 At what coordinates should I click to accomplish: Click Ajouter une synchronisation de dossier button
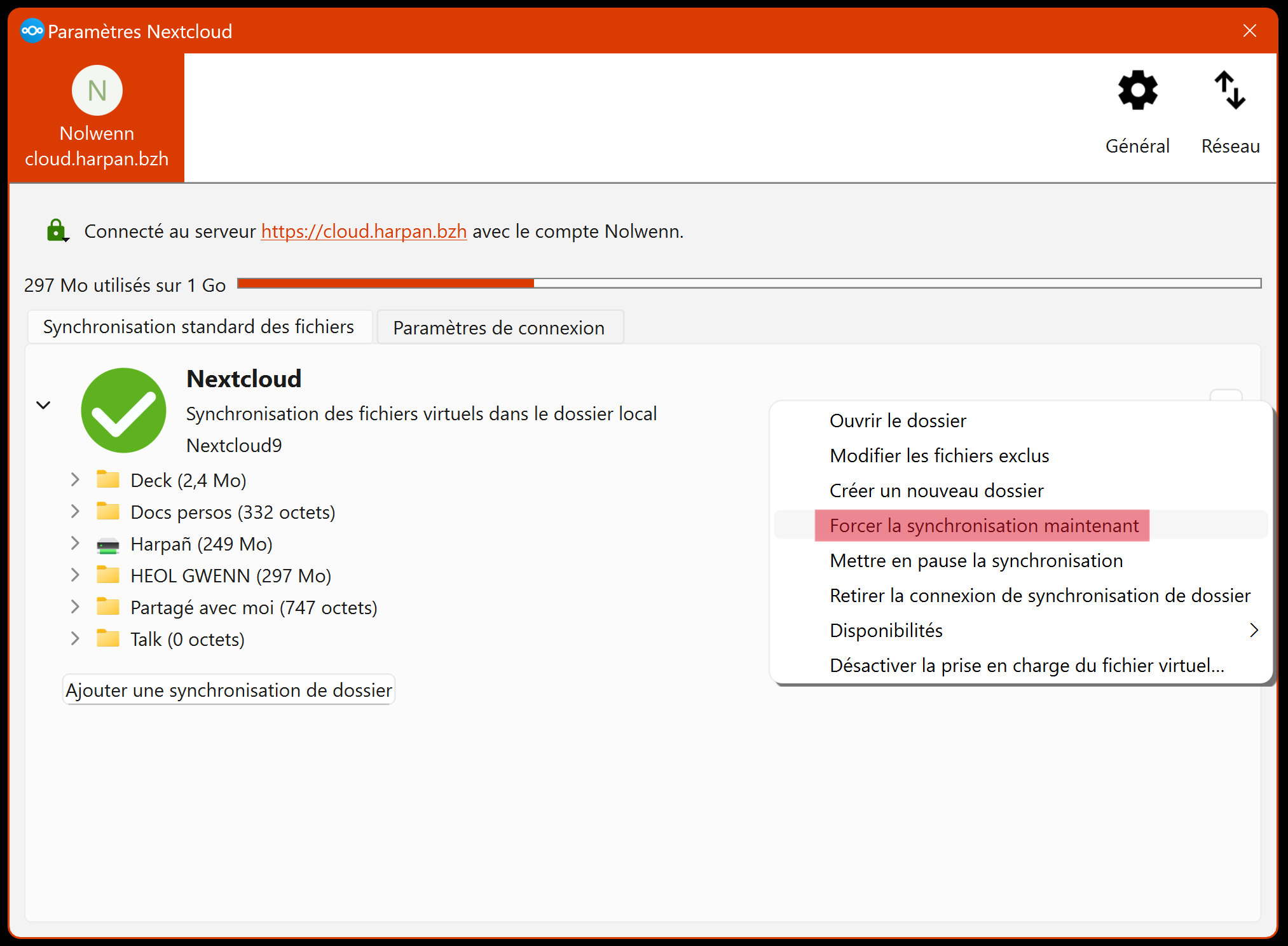(x=229, y=690)
